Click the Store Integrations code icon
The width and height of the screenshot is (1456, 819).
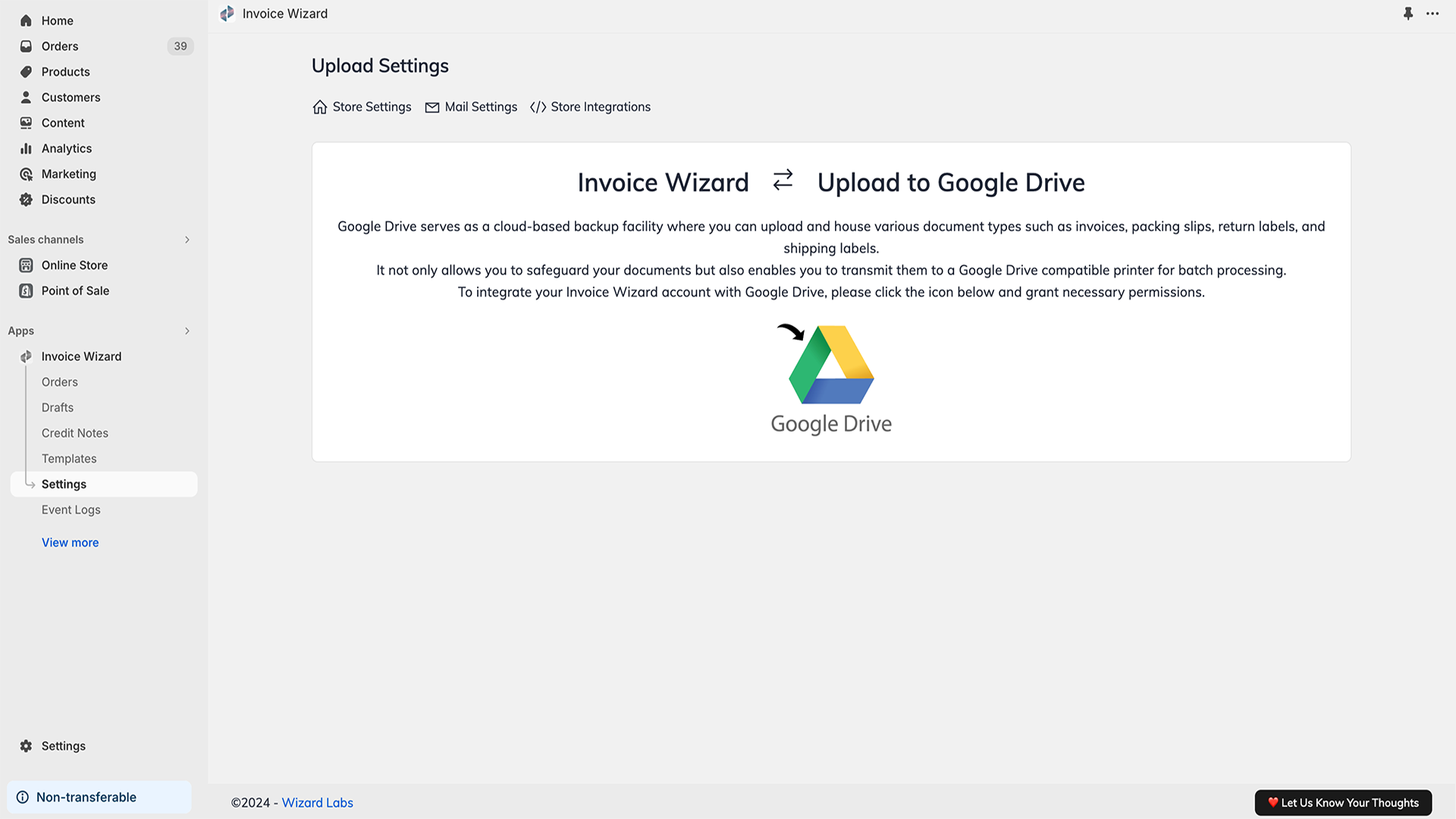[538, 108]
